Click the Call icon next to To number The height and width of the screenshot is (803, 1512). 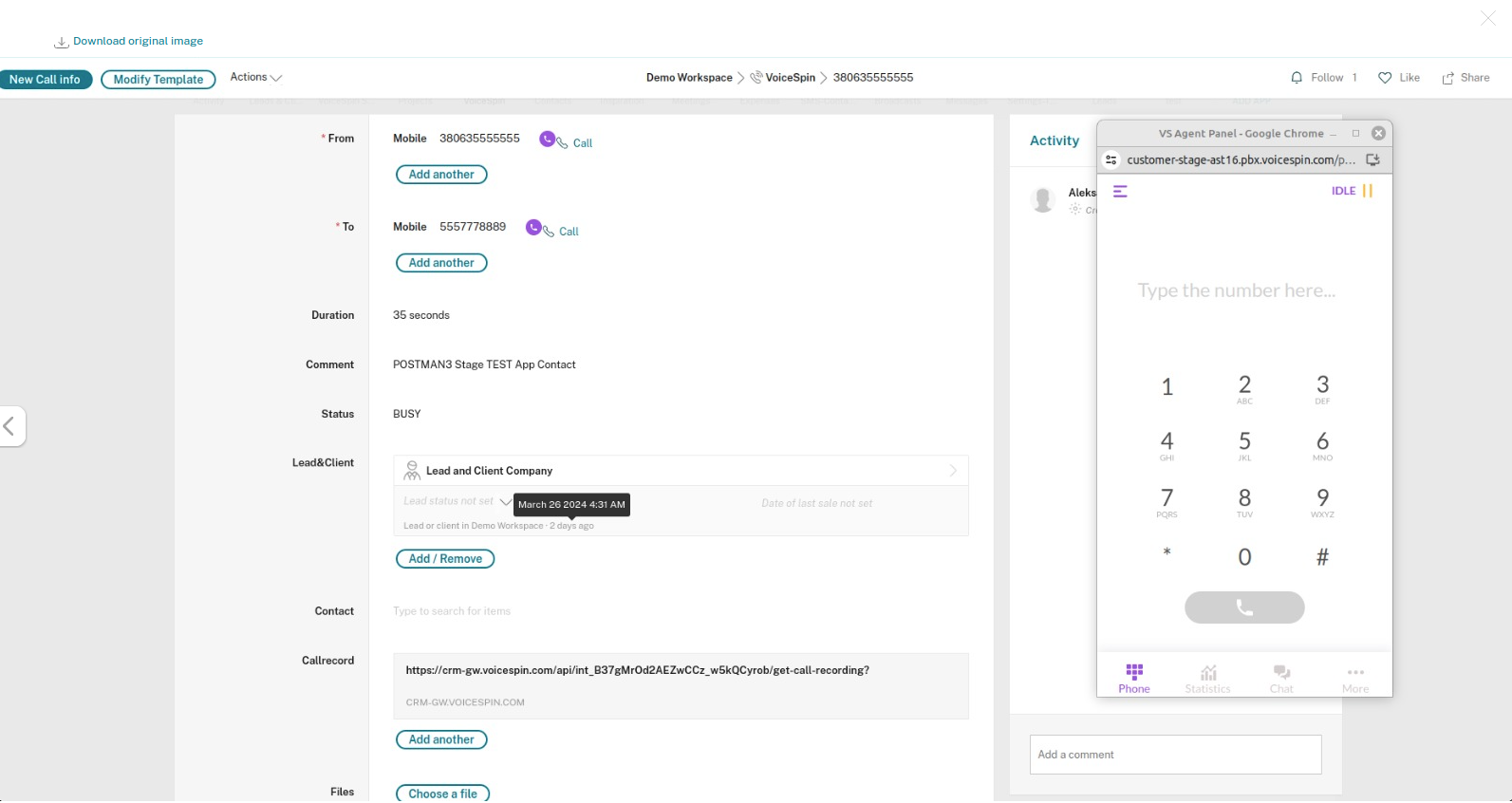534,228
